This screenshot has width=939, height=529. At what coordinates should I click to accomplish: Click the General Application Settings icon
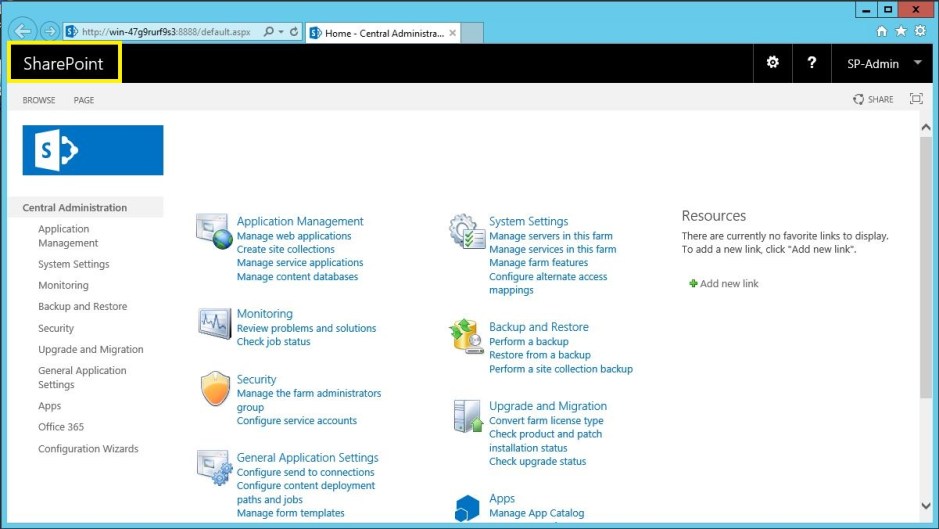(x=214, y=467)
